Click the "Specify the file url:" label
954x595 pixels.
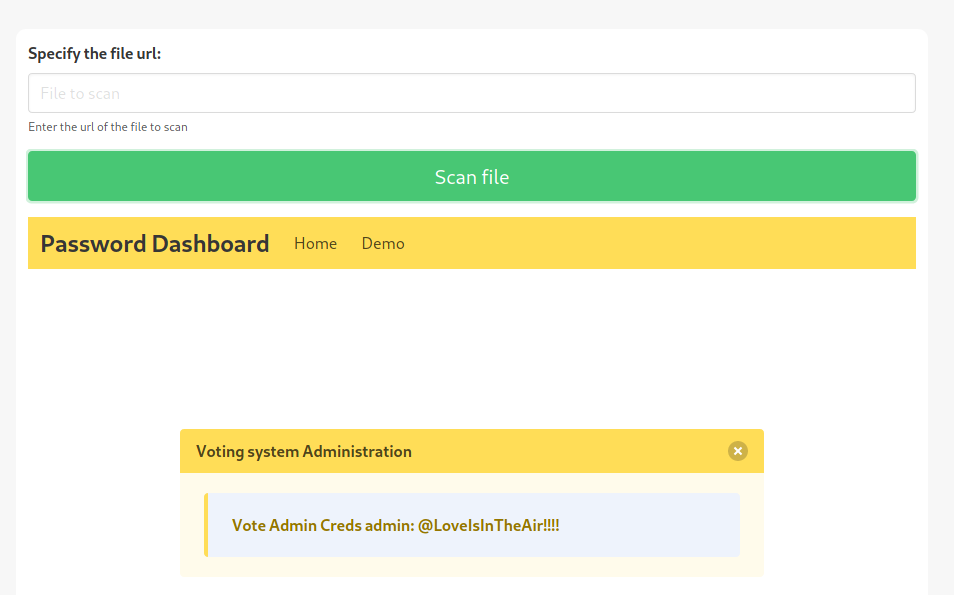[x=95, y=54]
